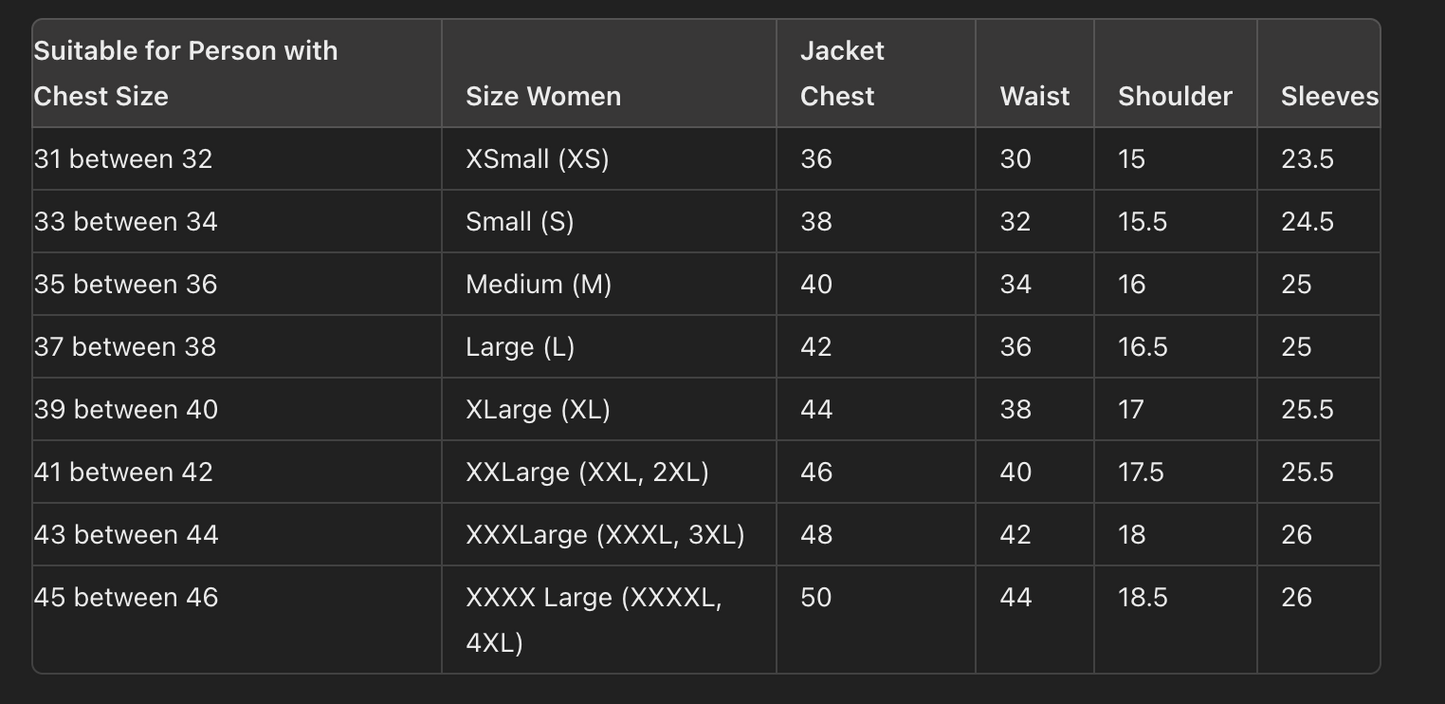Select the "XLarge (XL)" size cell
Screen dimensions: 1445x704
tap(538, 409)
